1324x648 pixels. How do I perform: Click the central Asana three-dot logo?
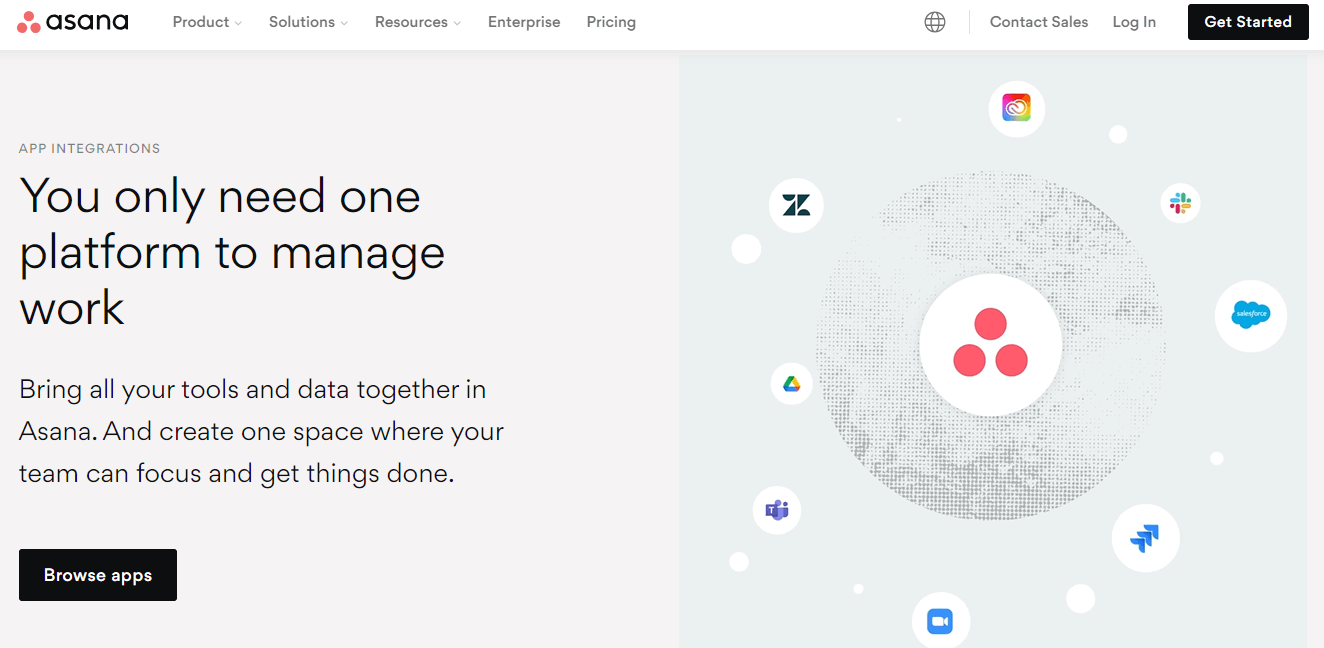pyautogui.click(x=990, y=344)
